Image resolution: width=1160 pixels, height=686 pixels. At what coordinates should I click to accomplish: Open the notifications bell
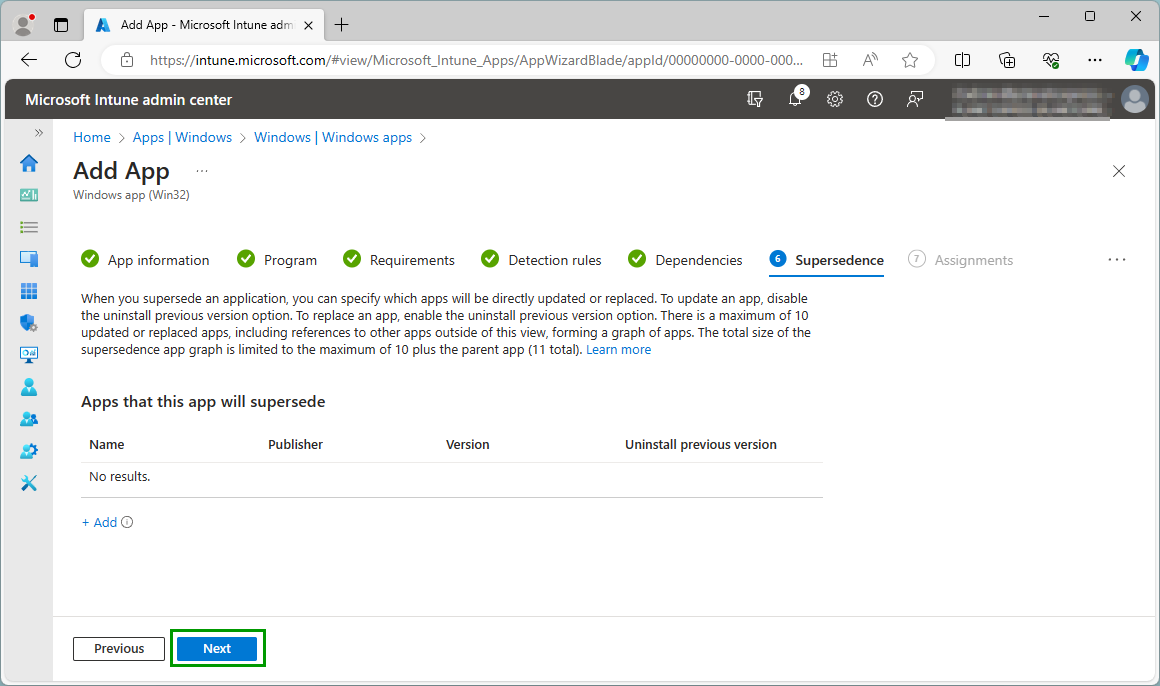coord(796,99)
